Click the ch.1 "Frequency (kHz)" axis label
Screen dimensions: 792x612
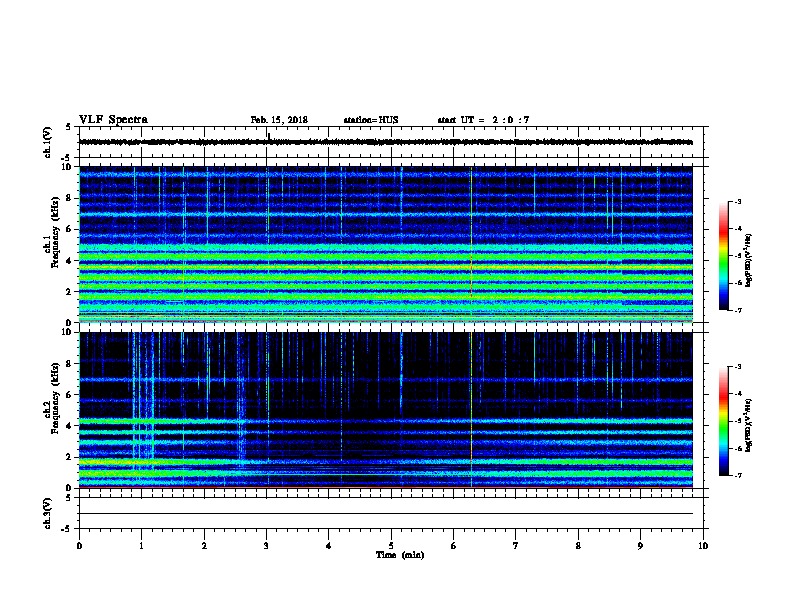click(55, 232)
